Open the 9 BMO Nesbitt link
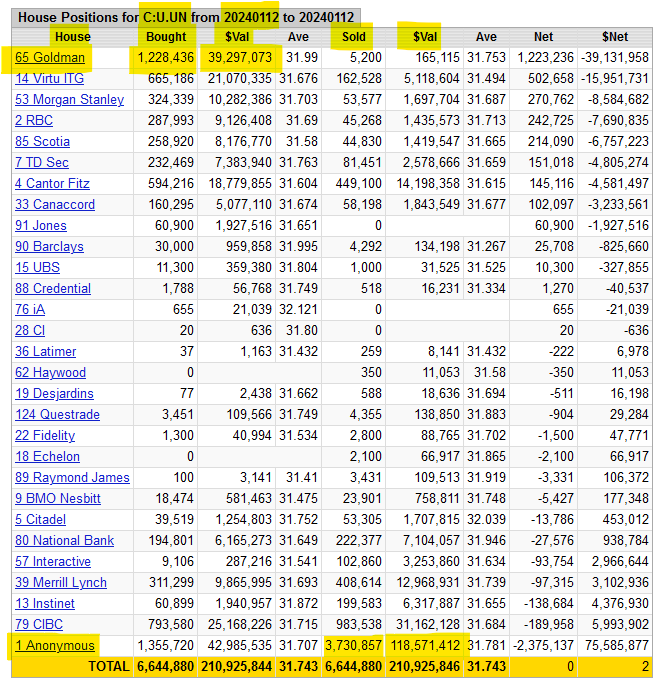This screenshot has height=681, width=657. [58, 498]
